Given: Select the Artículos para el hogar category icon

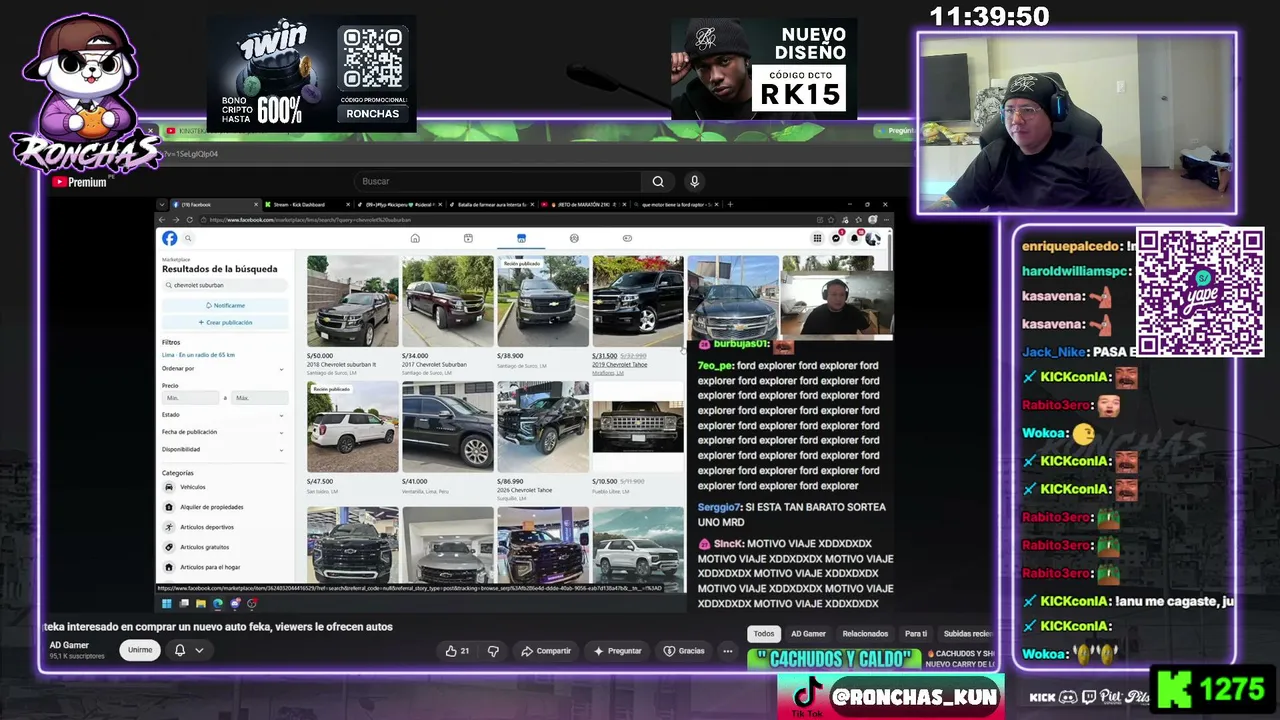Looking at the screenshot, I should [170, 567].
